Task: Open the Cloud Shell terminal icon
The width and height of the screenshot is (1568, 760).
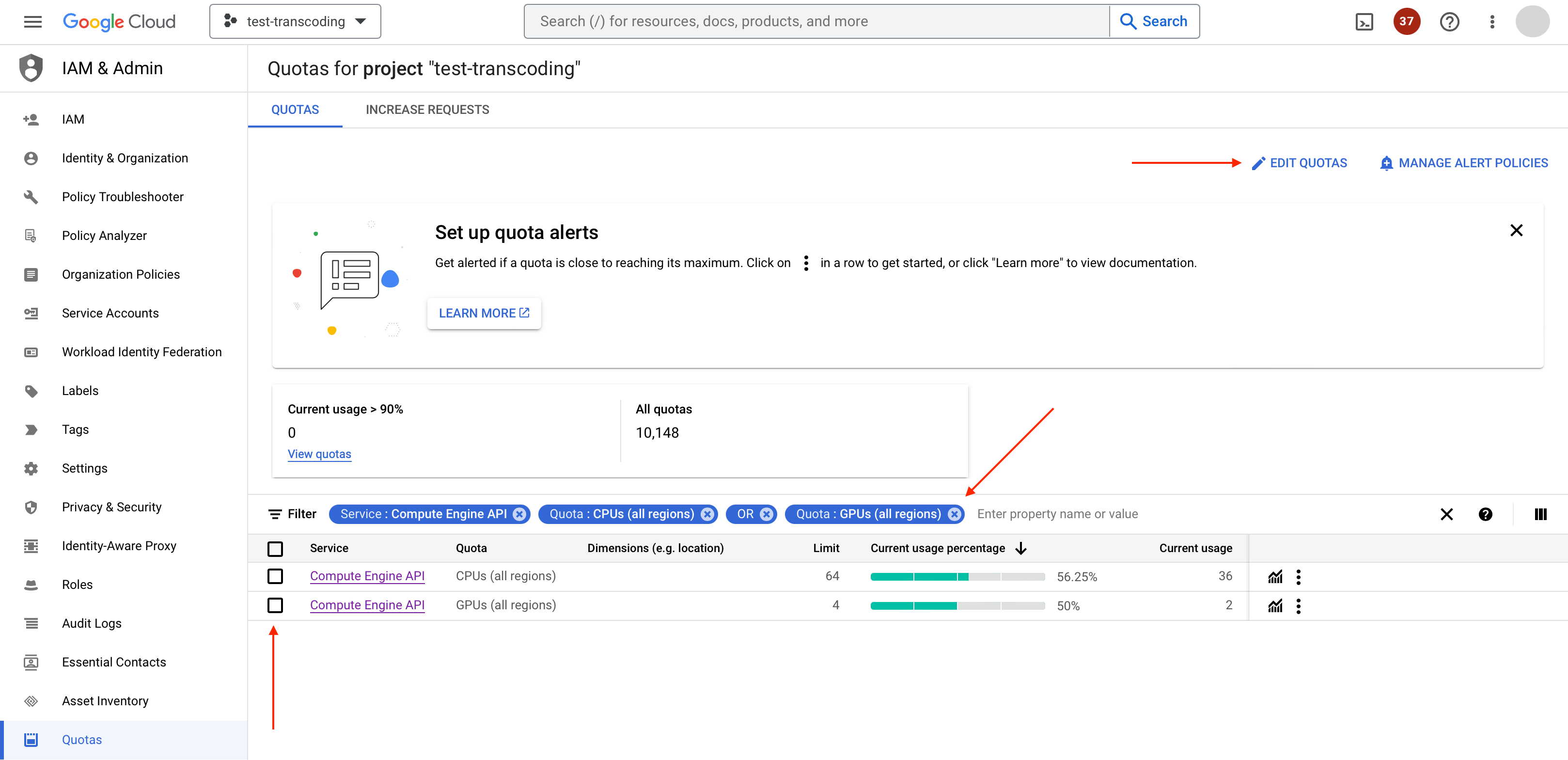Action: tap(1364, 22)
